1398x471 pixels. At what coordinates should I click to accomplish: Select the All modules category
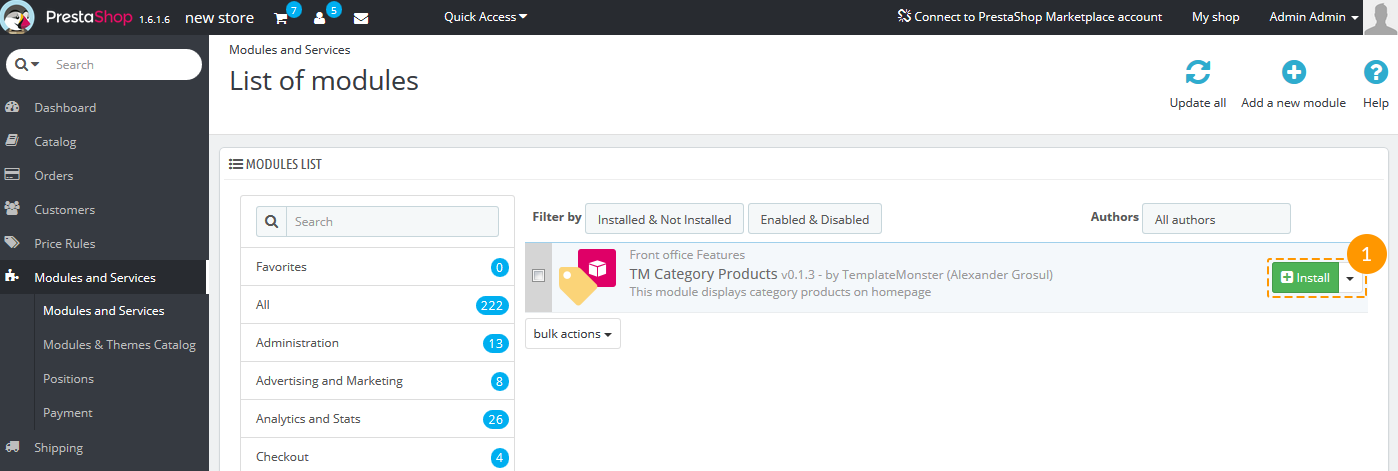[x=378, y=305]
